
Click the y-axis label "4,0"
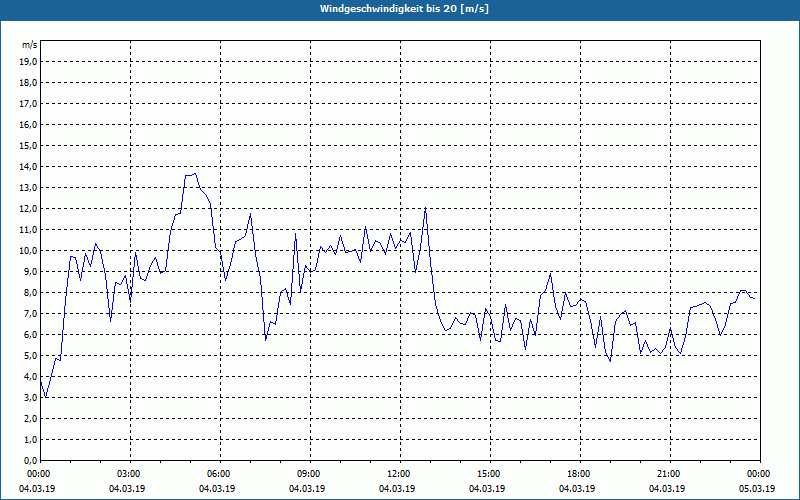point(30,377)
